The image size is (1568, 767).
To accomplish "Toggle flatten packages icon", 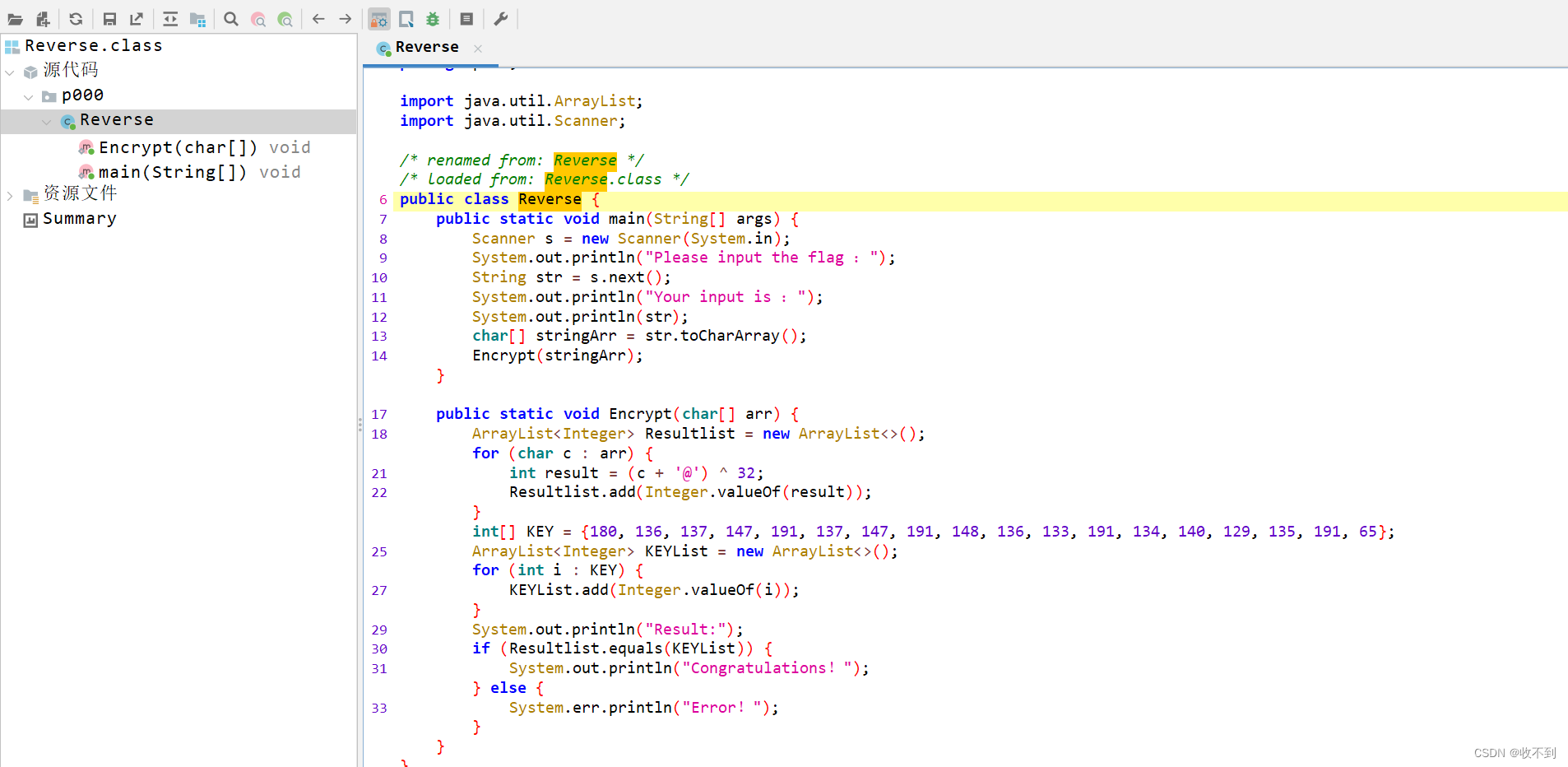I will pyautogui.click(x=197, y=19).
